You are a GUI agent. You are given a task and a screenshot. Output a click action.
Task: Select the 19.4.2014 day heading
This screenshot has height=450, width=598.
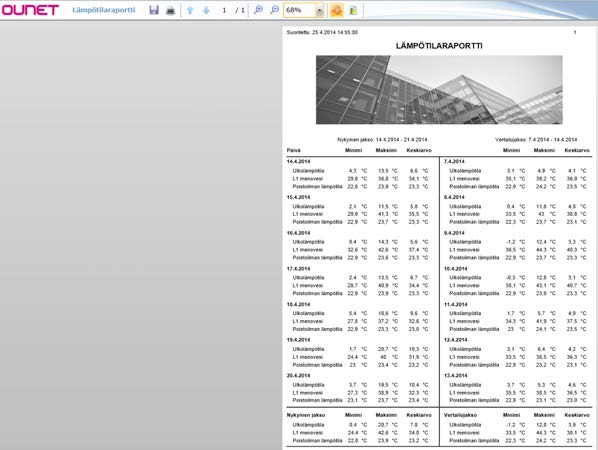click(298, 340)
